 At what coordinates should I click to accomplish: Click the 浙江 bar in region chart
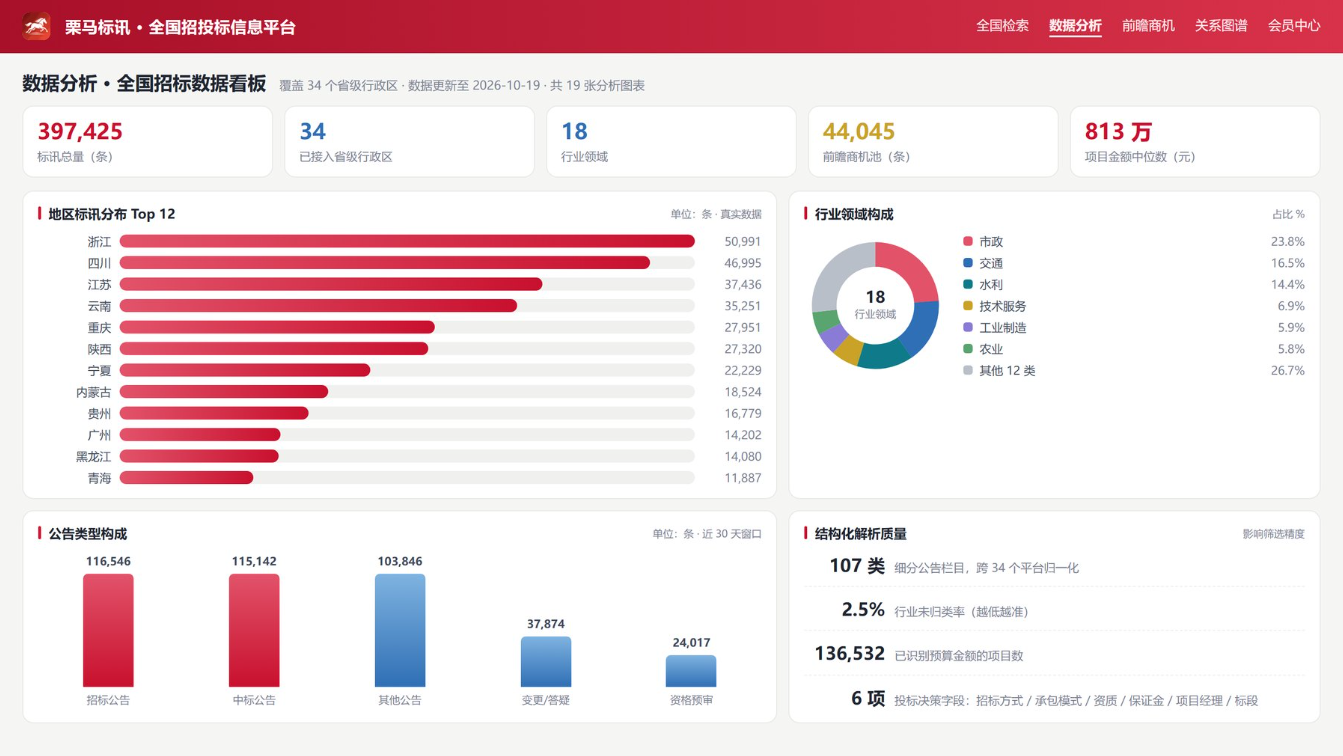pyautogui.click(x=407, y=241)
